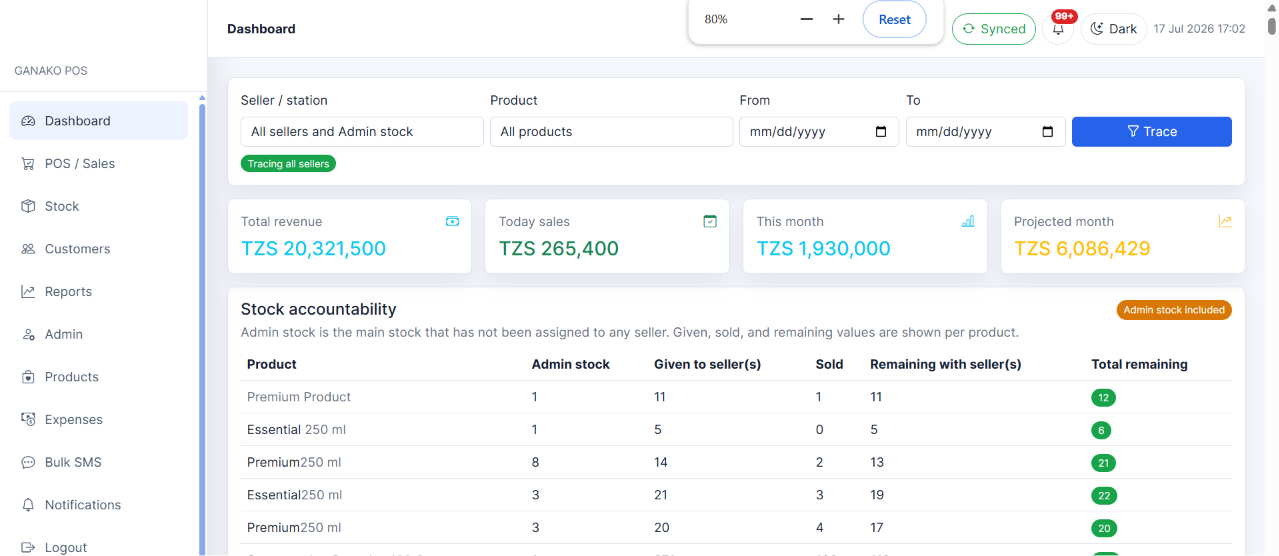Expand the Seller / station dropdown

coord(362,132)
